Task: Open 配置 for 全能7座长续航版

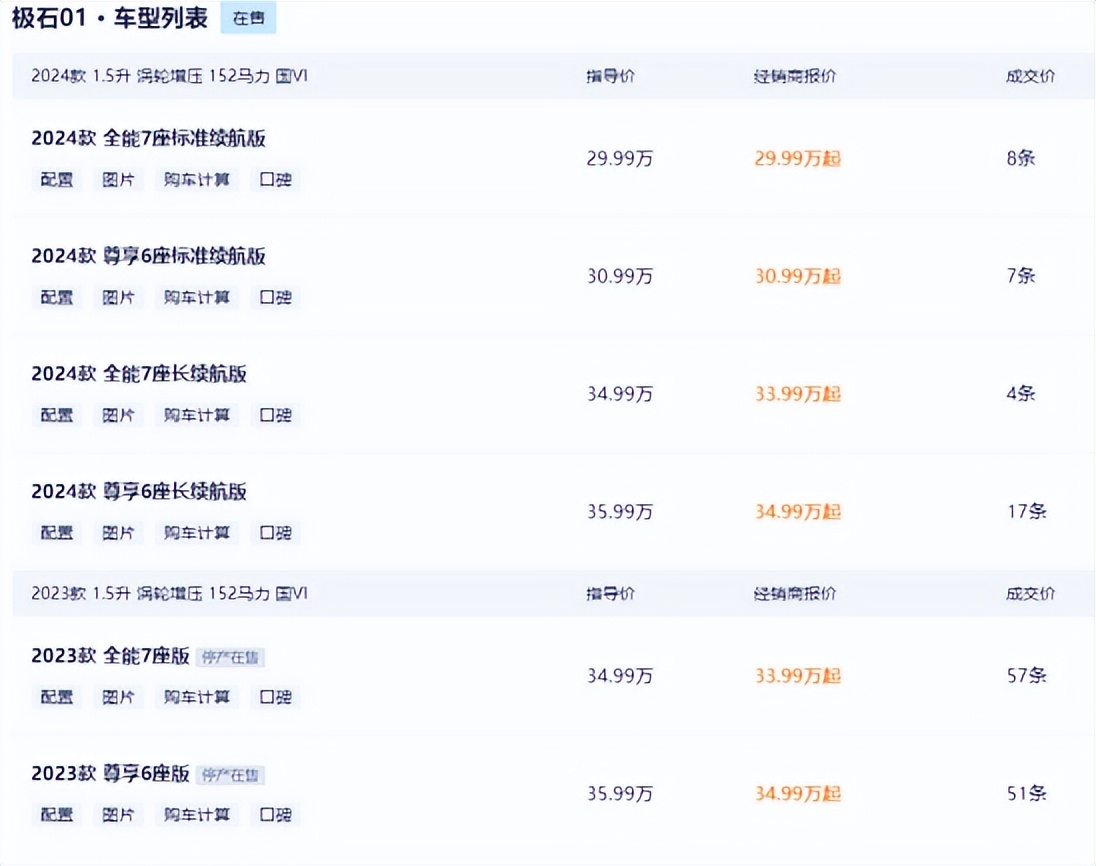Action: point(57,415)
